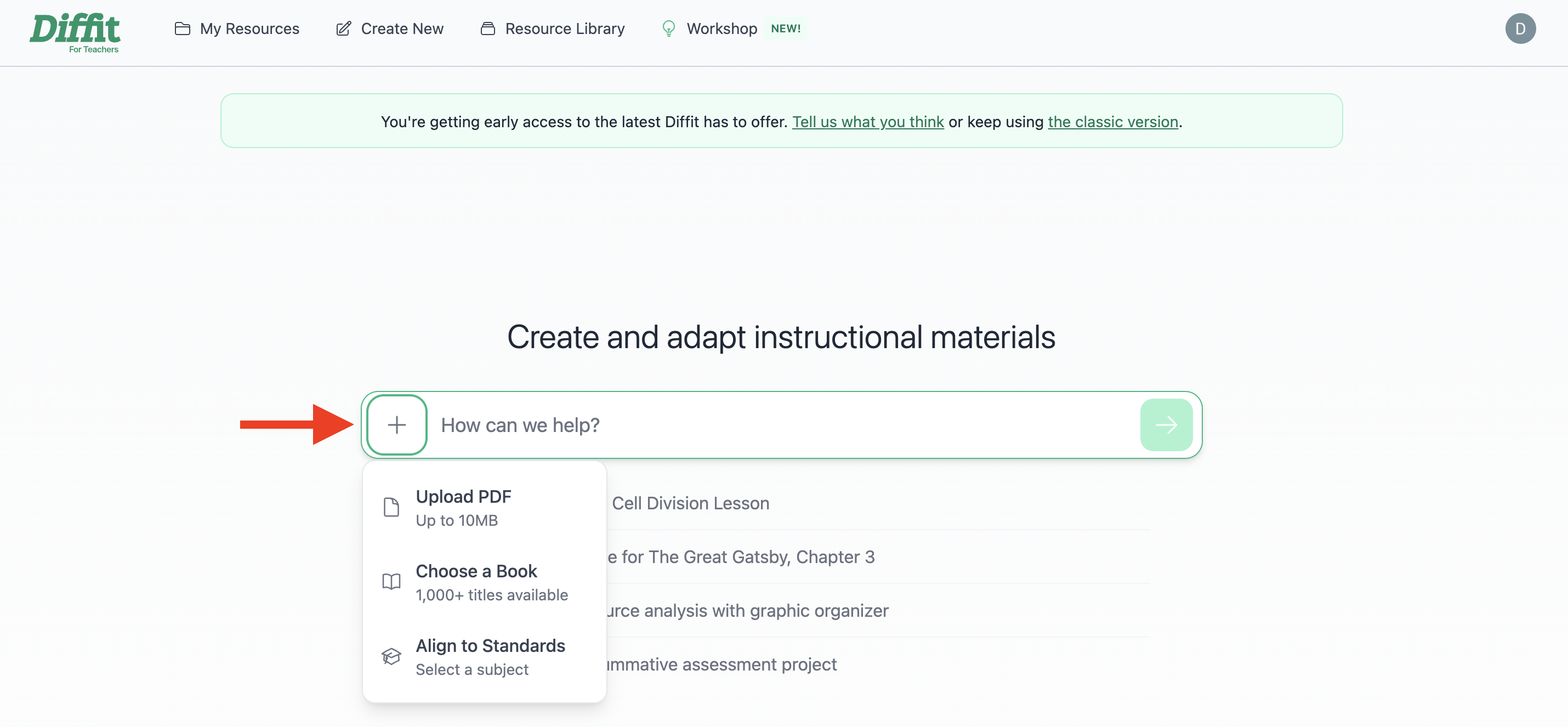Click the document icon for Upload PDF
Viewport: 1568px width, 727px height.
coord(391,507)
